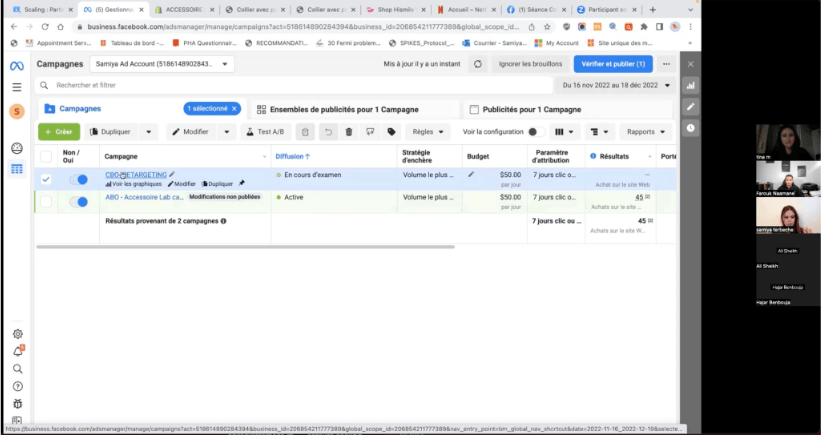Toggle the select-all checkbox in table header

tap(46, 156)
